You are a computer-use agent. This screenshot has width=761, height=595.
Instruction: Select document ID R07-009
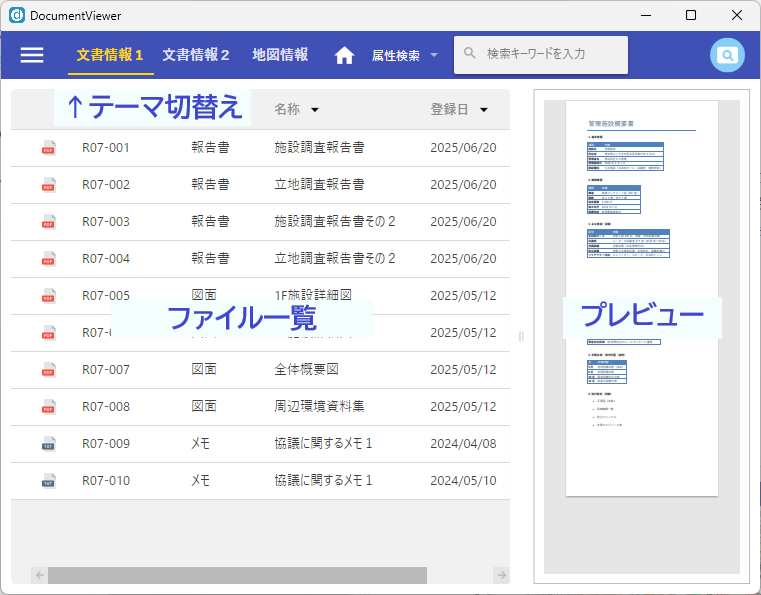click(106, 444)
